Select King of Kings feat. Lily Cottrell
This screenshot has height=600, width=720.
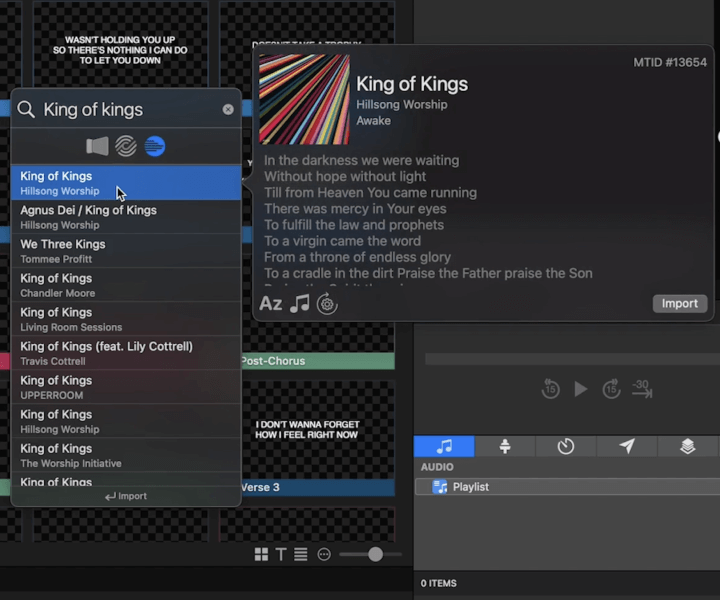click(x=126, y=353)
